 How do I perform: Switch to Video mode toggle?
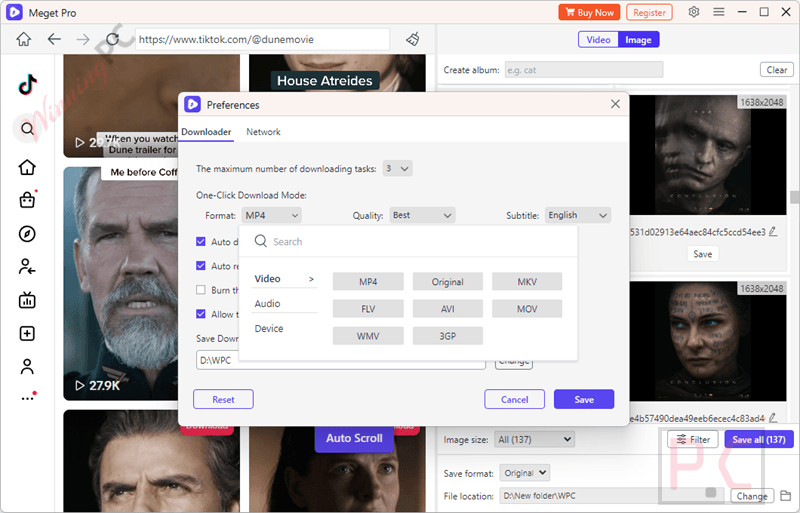tap(598, 40)
